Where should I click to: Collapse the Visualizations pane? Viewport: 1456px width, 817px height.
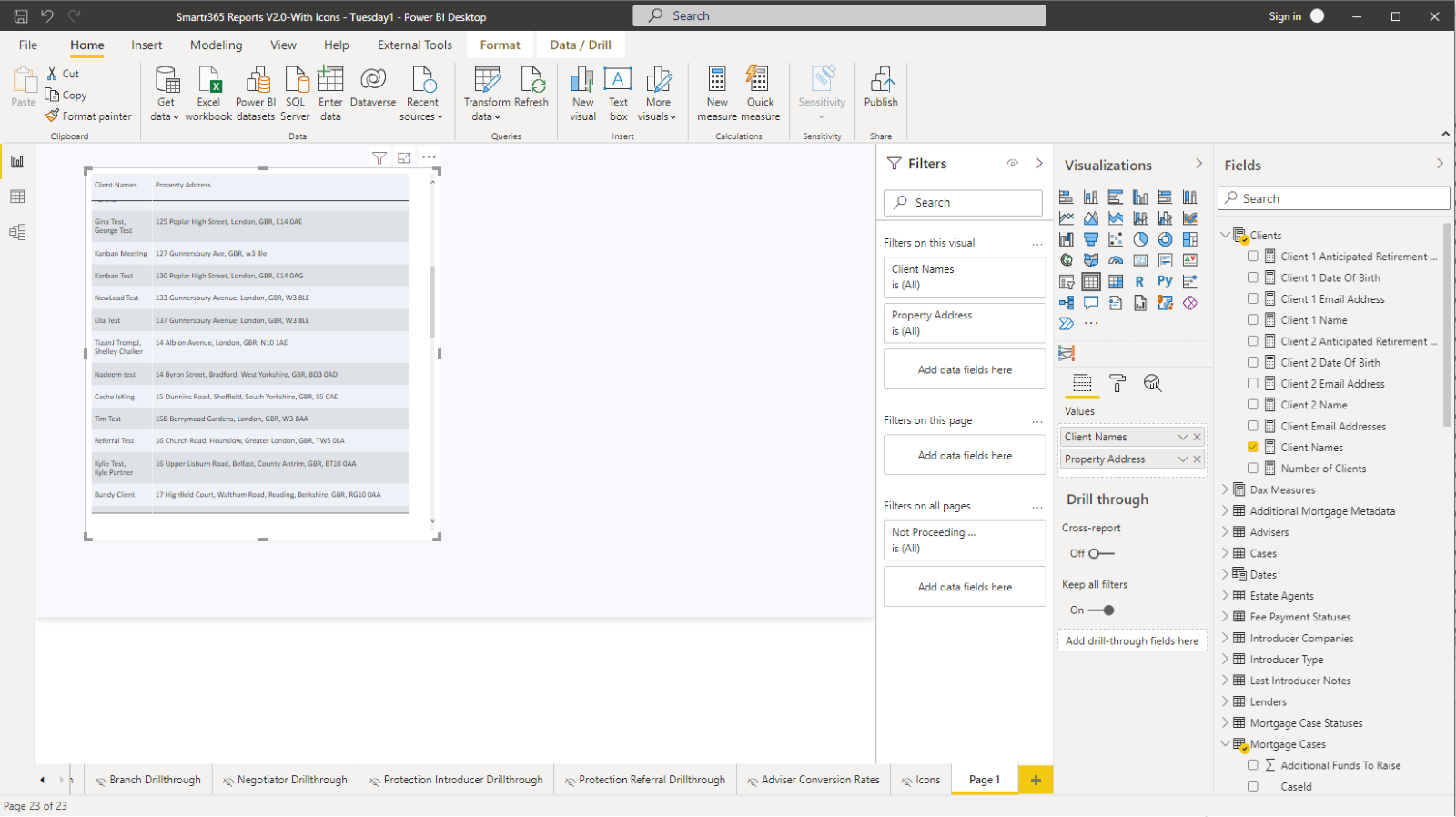(1198, 164)
